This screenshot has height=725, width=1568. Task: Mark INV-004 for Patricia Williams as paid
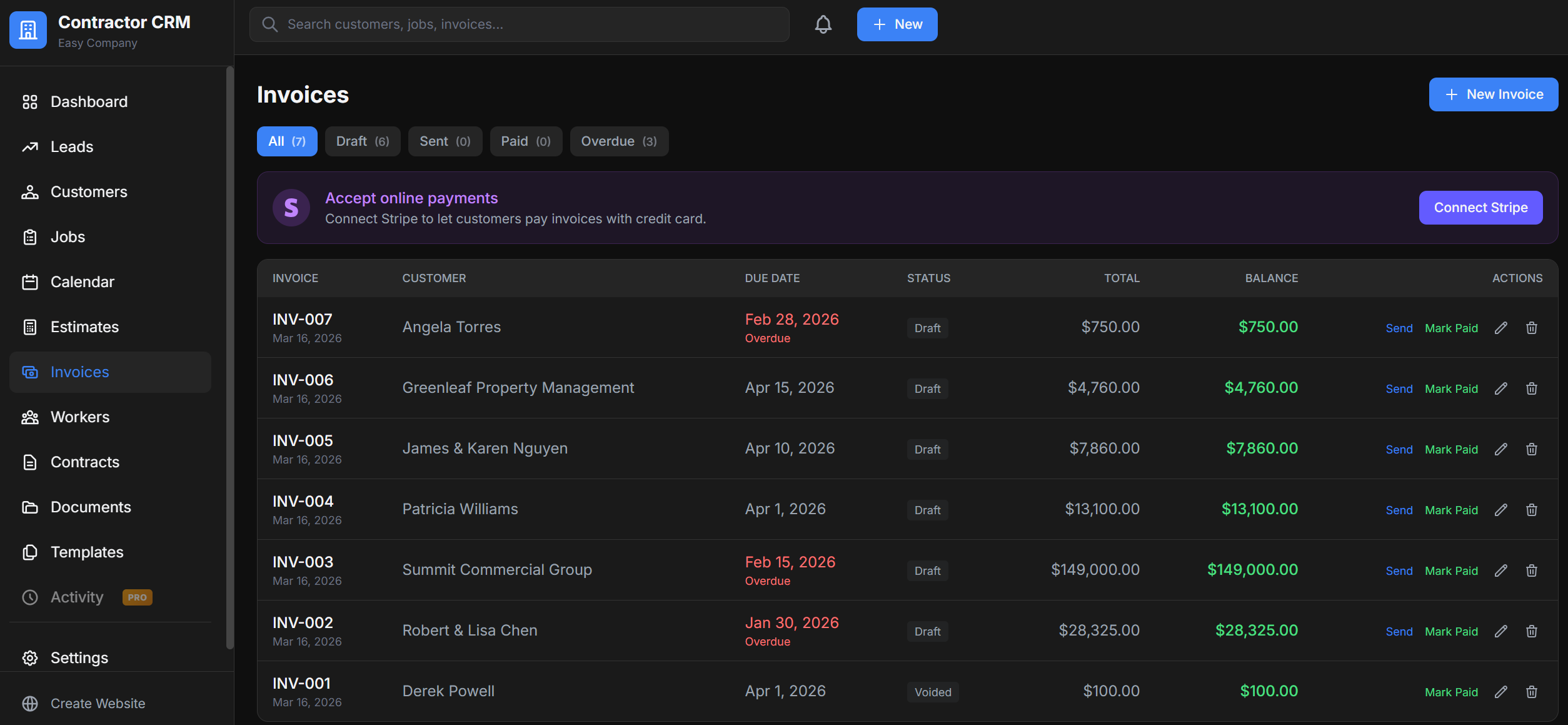pyautogui.click(x=1451, y=510)
